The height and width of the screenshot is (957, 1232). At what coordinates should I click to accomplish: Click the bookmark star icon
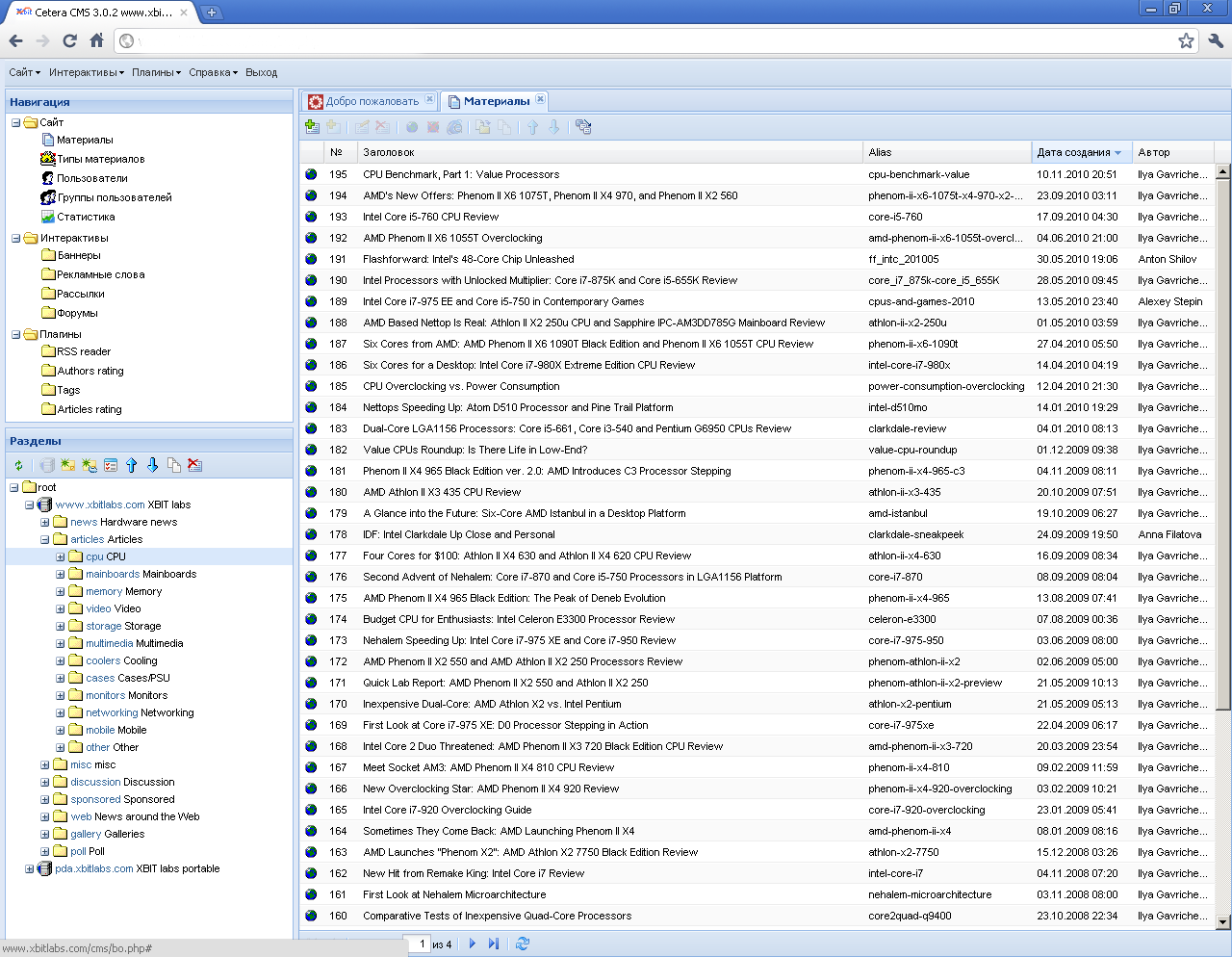click(1186, 40)
